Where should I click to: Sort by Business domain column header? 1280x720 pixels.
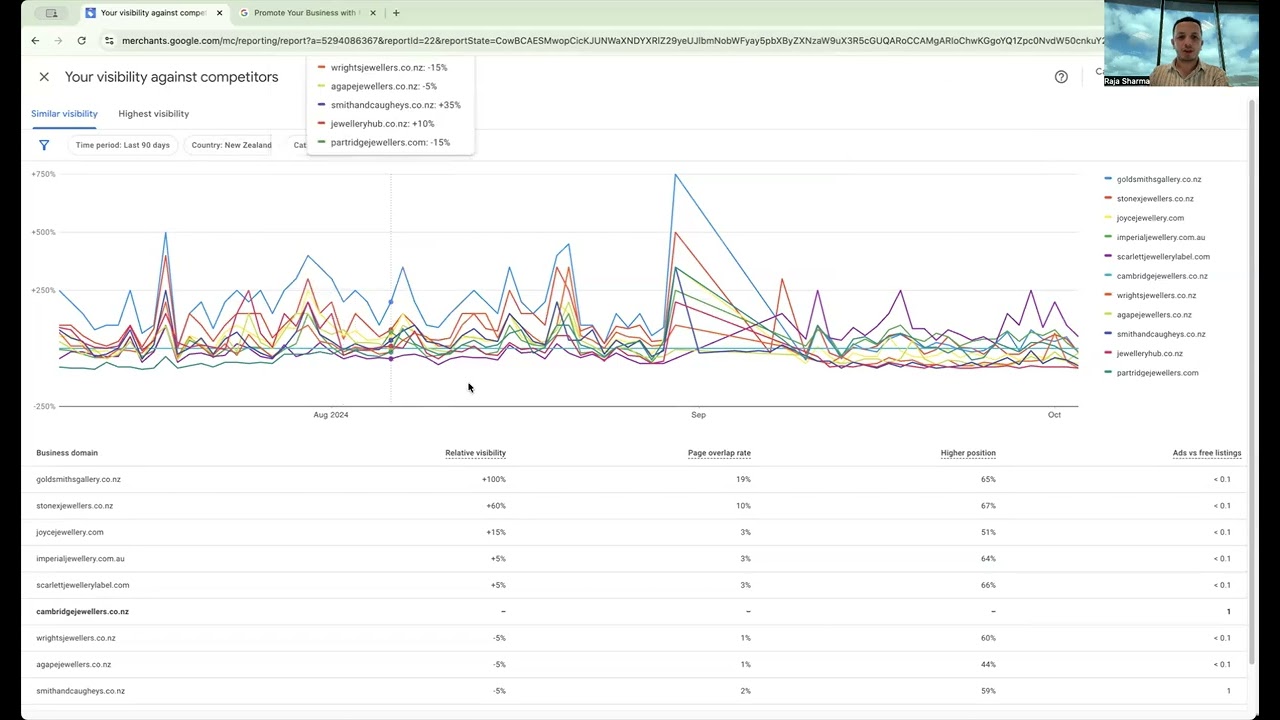[x=67, y=453]
